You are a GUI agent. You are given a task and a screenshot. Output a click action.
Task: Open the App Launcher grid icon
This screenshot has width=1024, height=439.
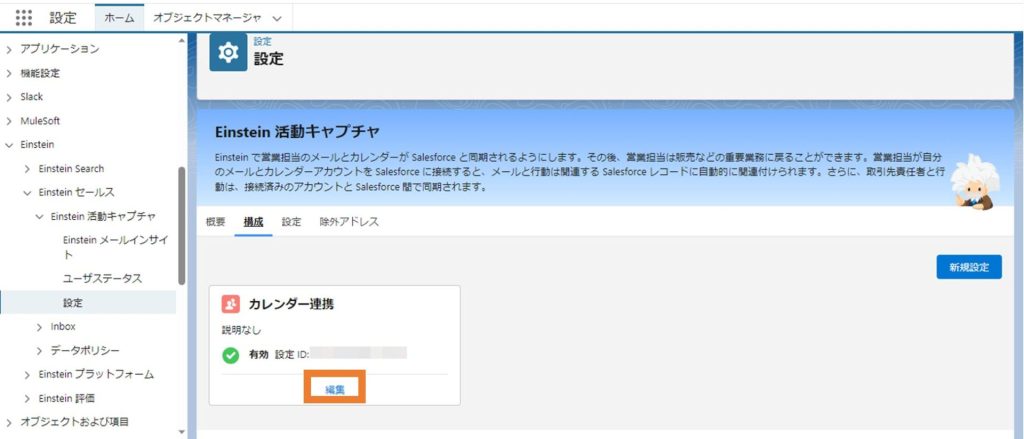[24, 18]
